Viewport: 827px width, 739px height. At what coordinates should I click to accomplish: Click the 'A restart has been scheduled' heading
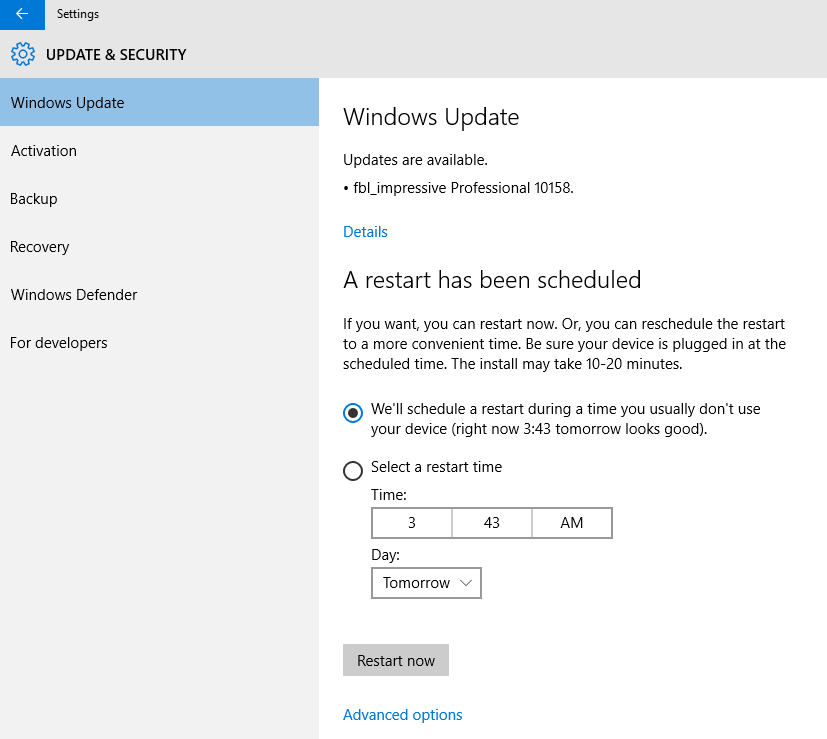(492, 280)
